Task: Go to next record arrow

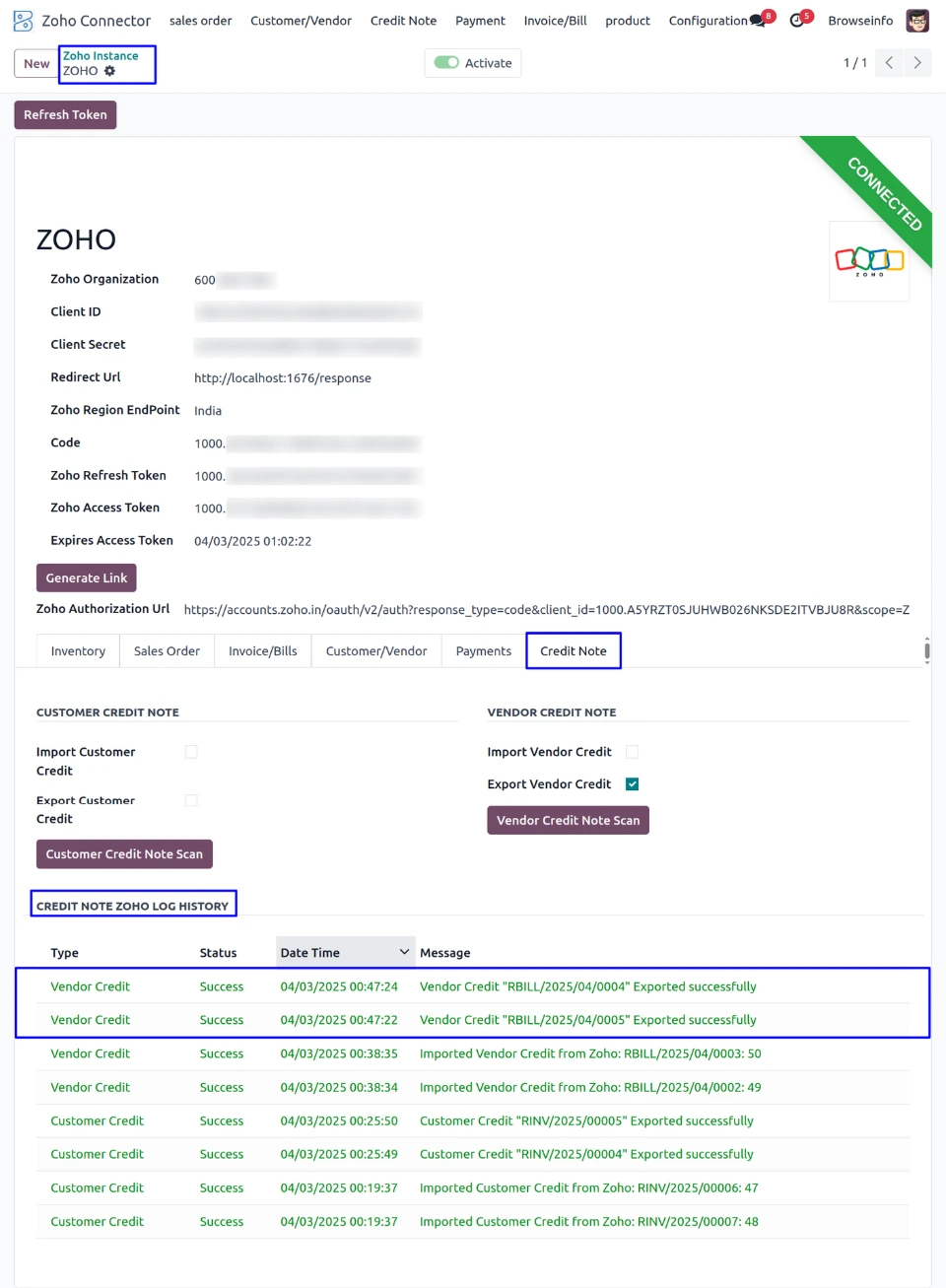Action: click(x=917, y=63)
